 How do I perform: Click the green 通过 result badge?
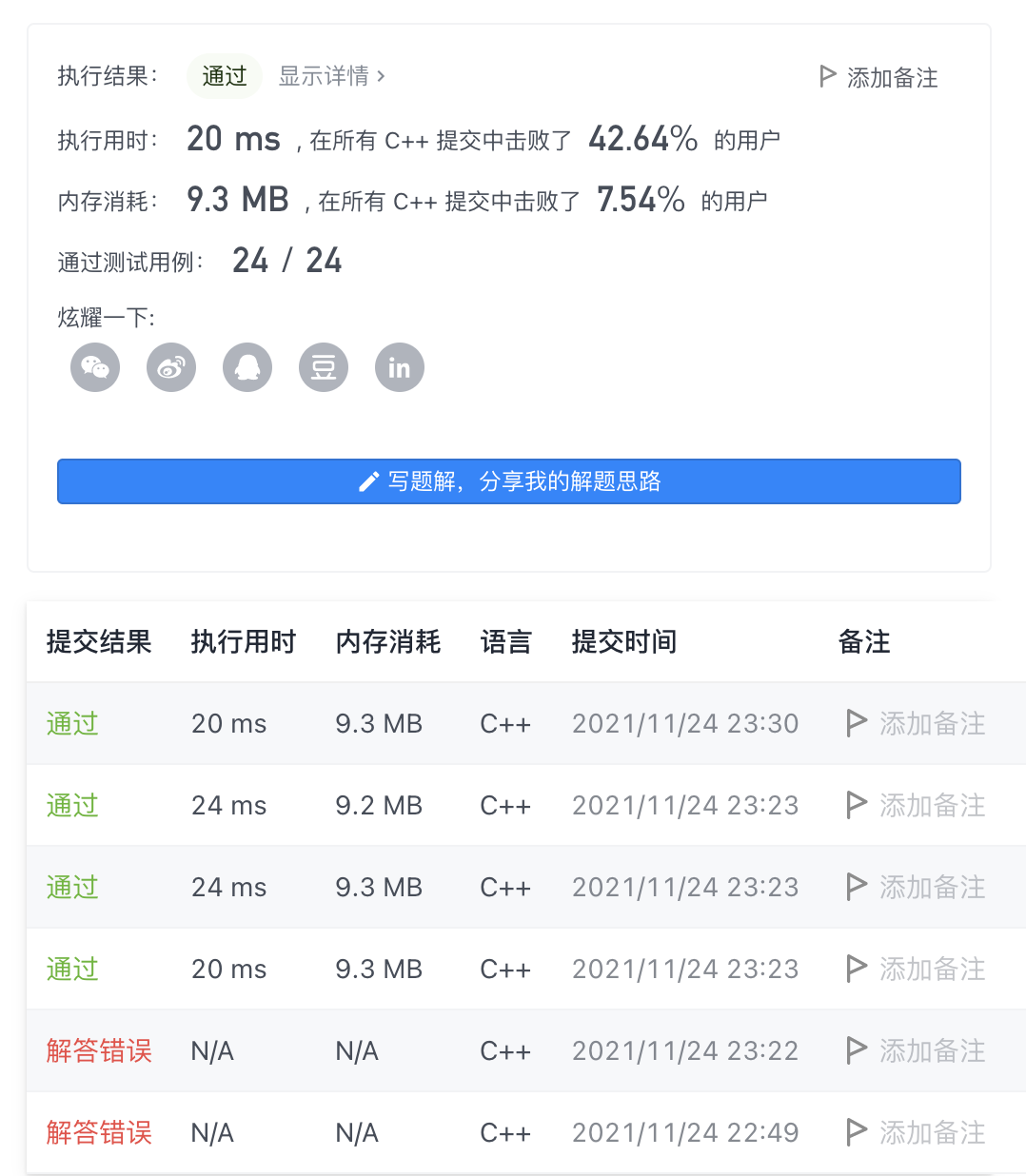point(224,76)
